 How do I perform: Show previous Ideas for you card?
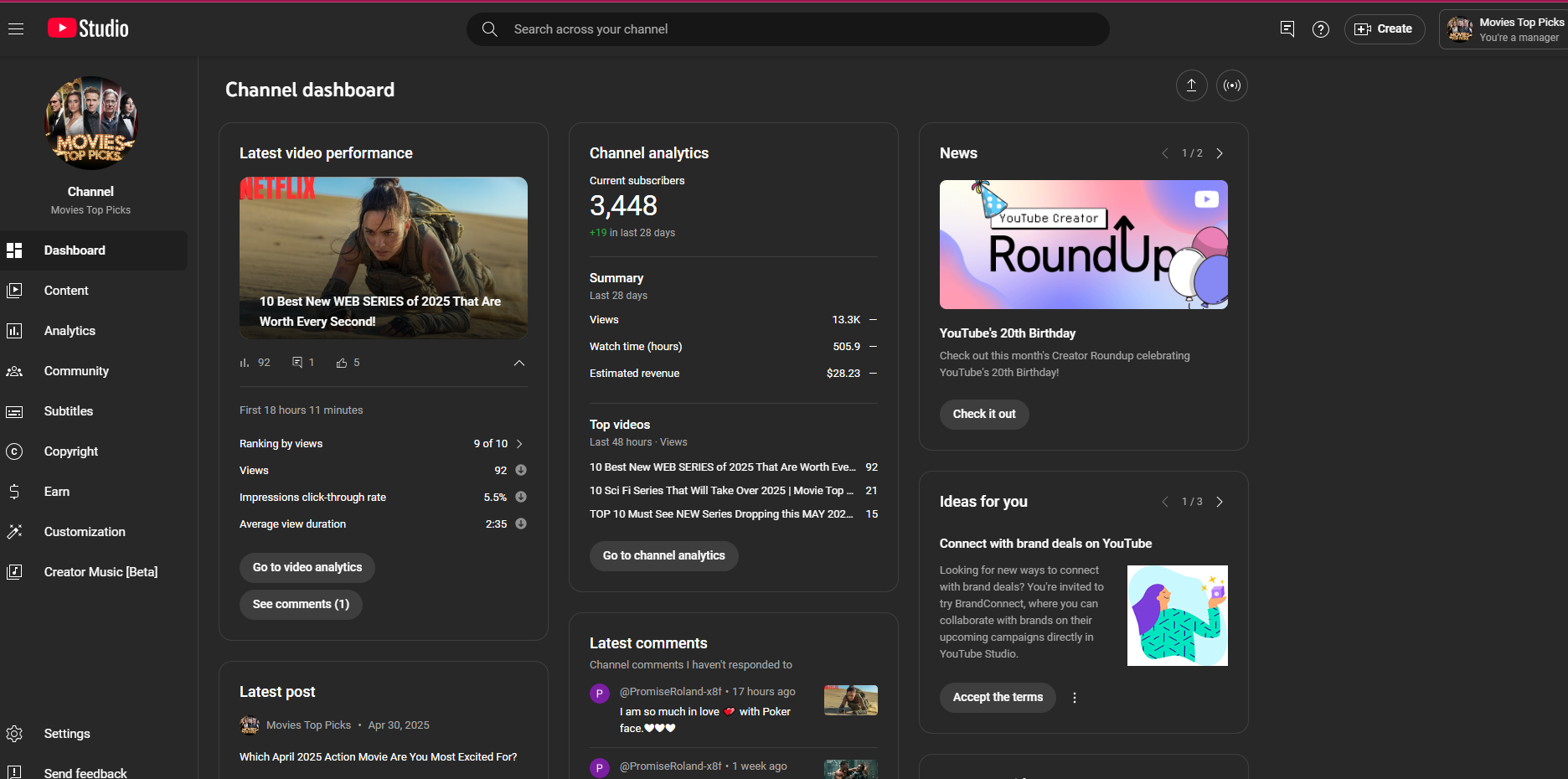click(1165, 502)
